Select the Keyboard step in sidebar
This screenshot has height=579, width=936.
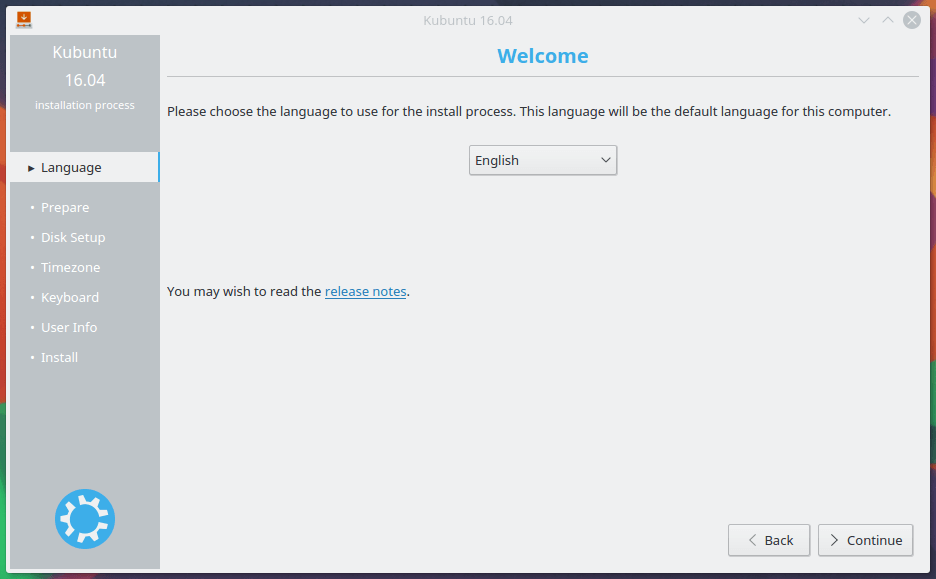(x=70, y=297)
